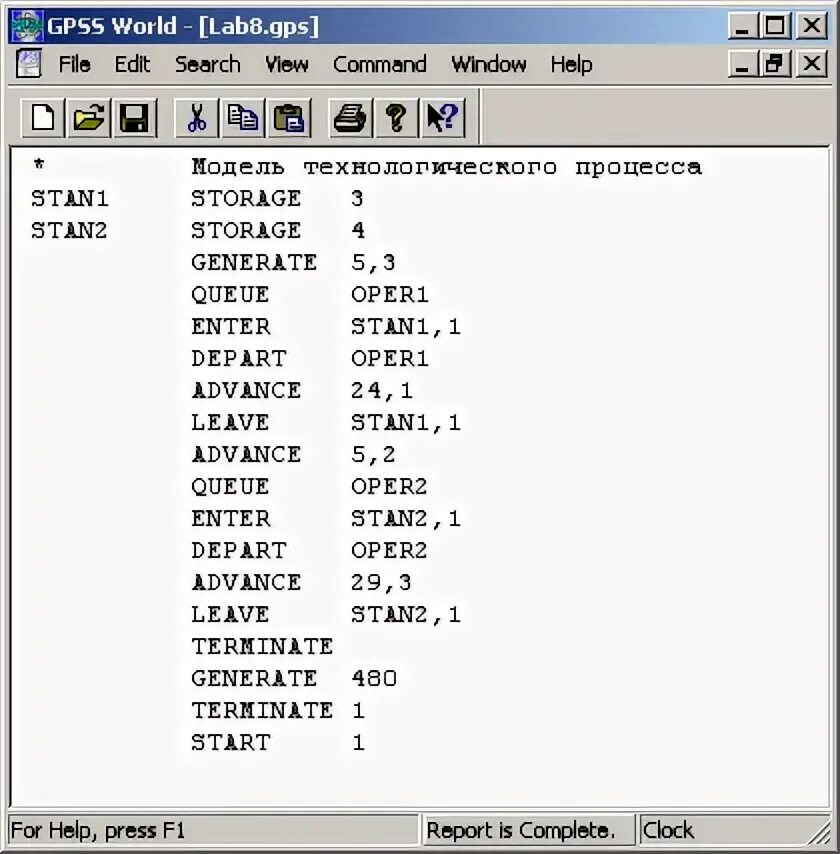The image size is (840, 854).
Task: Click the 'Report is Complete.' status pane
Action: tap(529, 830)
